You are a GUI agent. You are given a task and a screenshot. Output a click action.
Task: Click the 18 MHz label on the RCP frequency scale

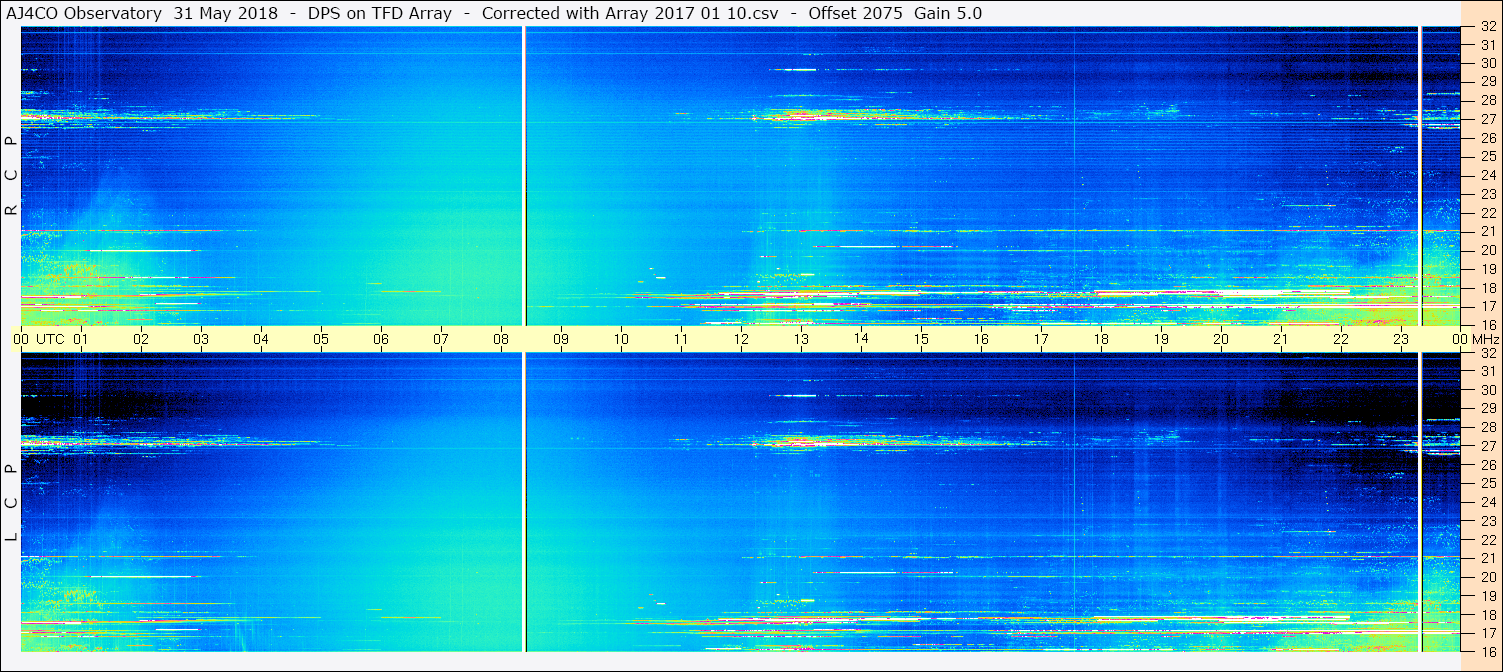[1488, 288]
